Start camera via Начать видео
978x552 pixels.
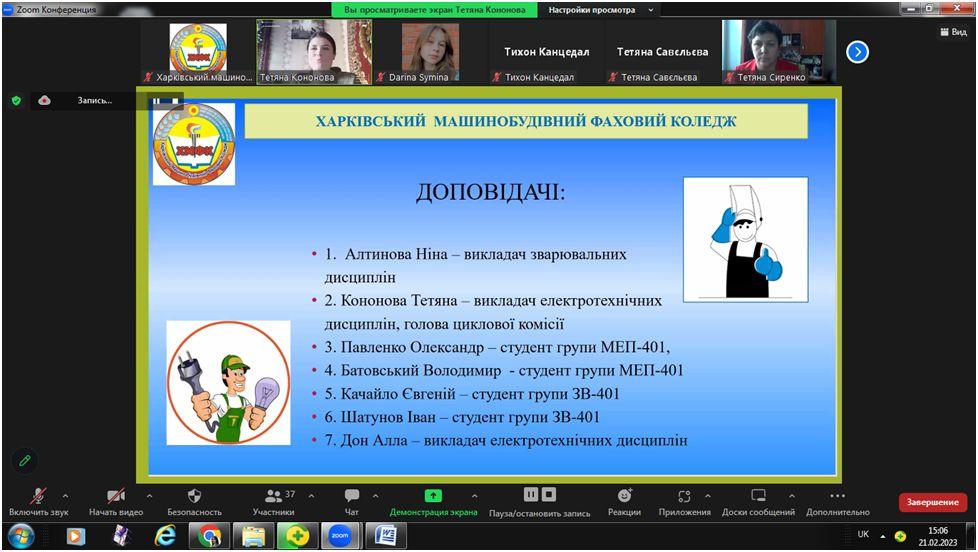116,502
